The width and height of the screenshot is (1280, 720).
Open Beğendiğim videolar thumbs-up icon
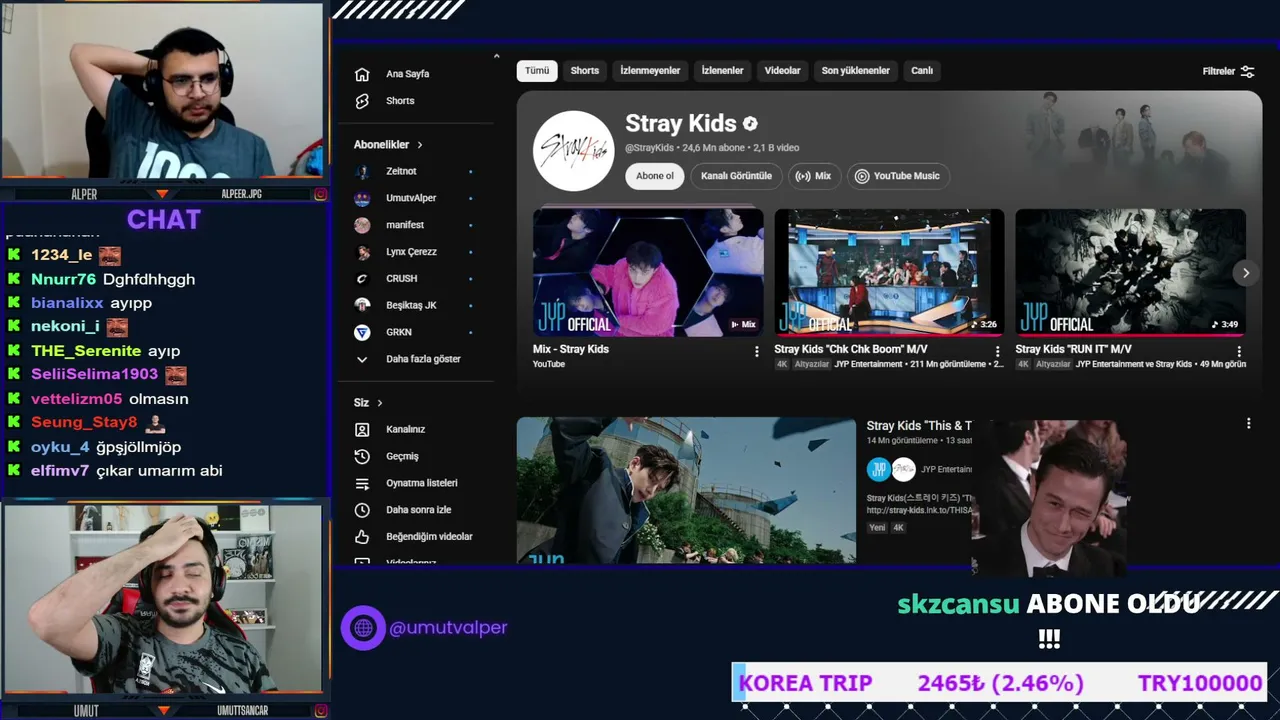(x=362, y=537)
